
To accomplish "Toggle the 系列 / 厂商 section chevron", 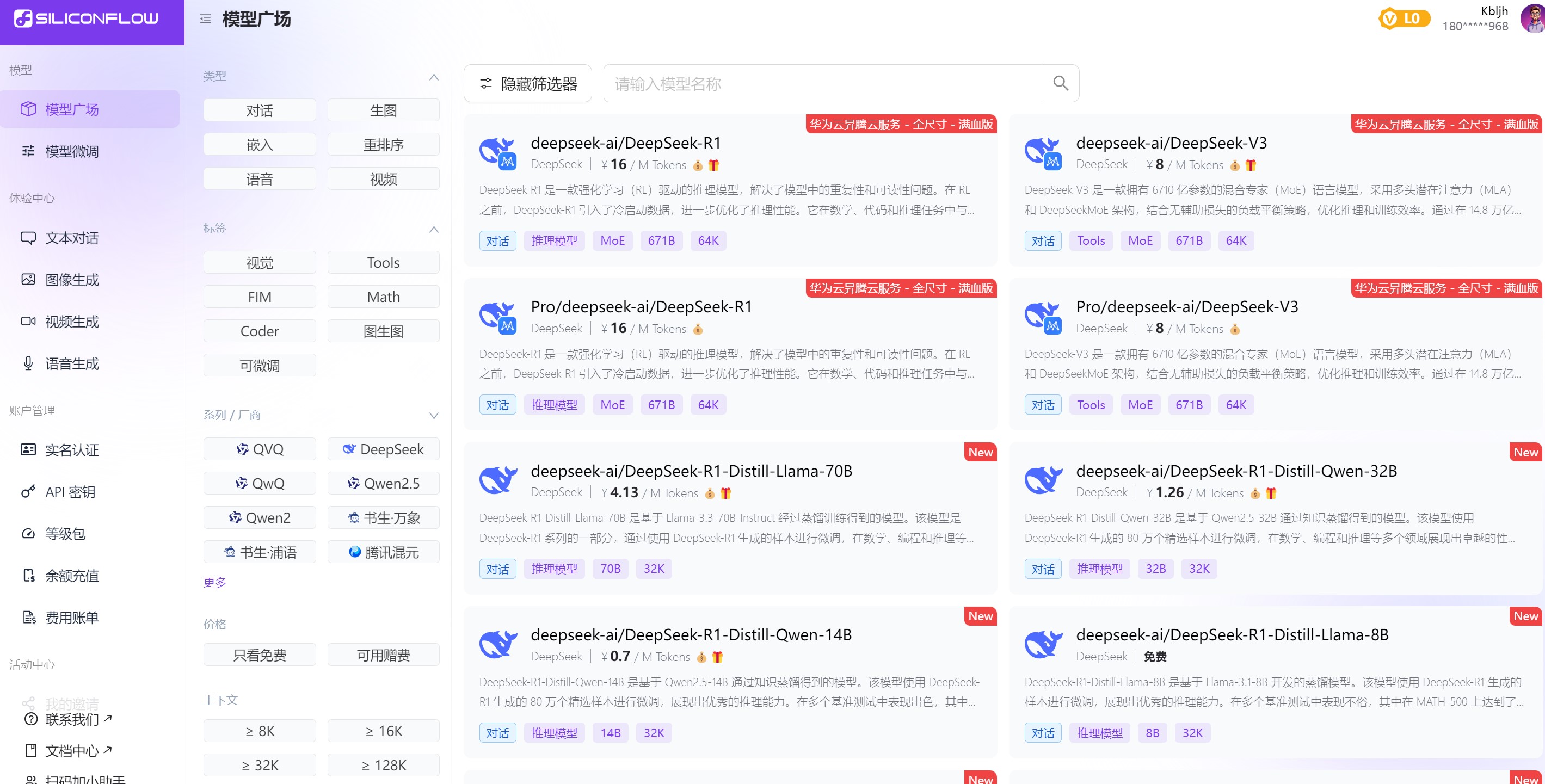I will 434,415.
